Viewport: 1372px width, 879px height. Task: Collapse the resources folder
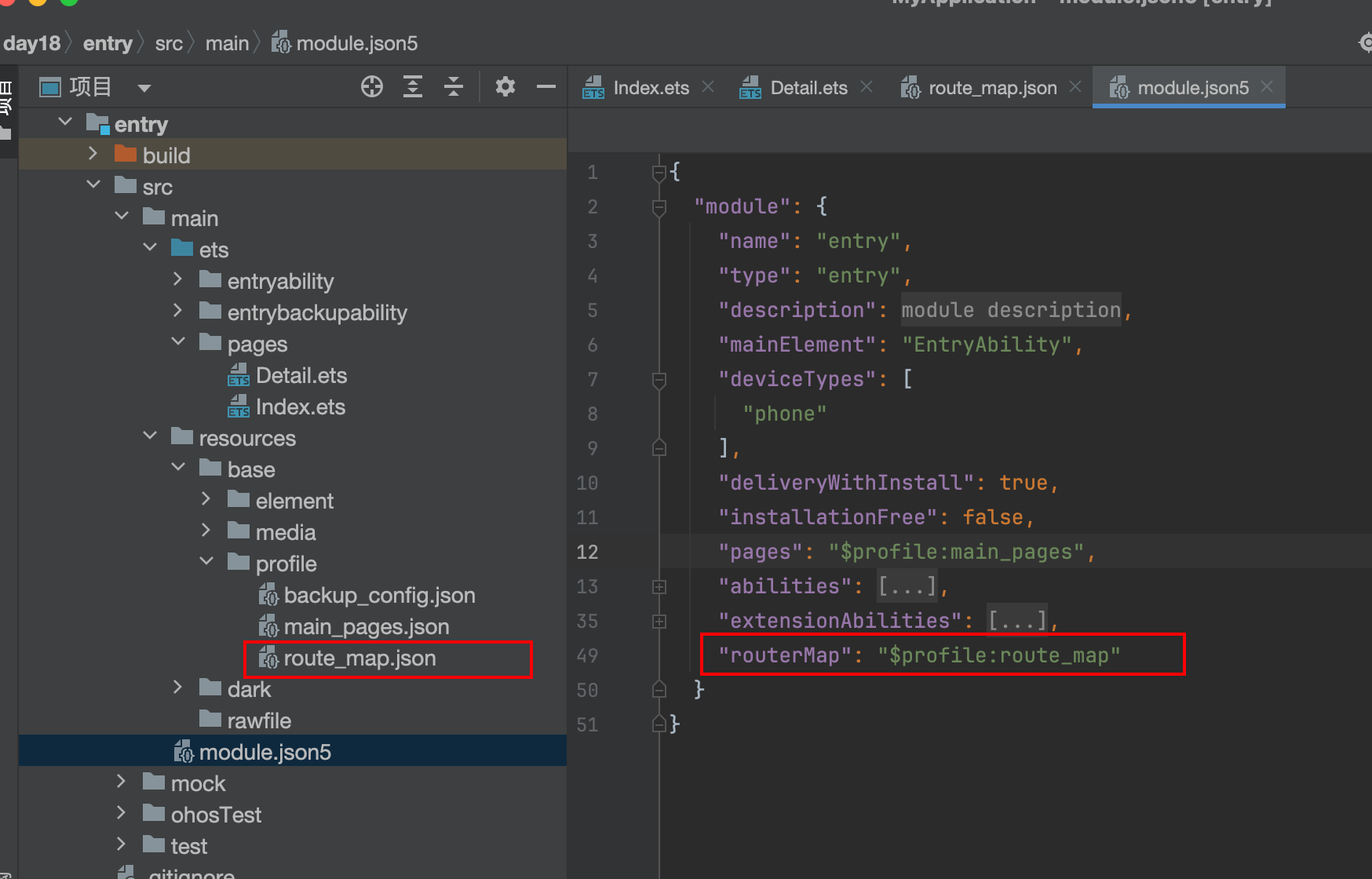click(150, 436)
